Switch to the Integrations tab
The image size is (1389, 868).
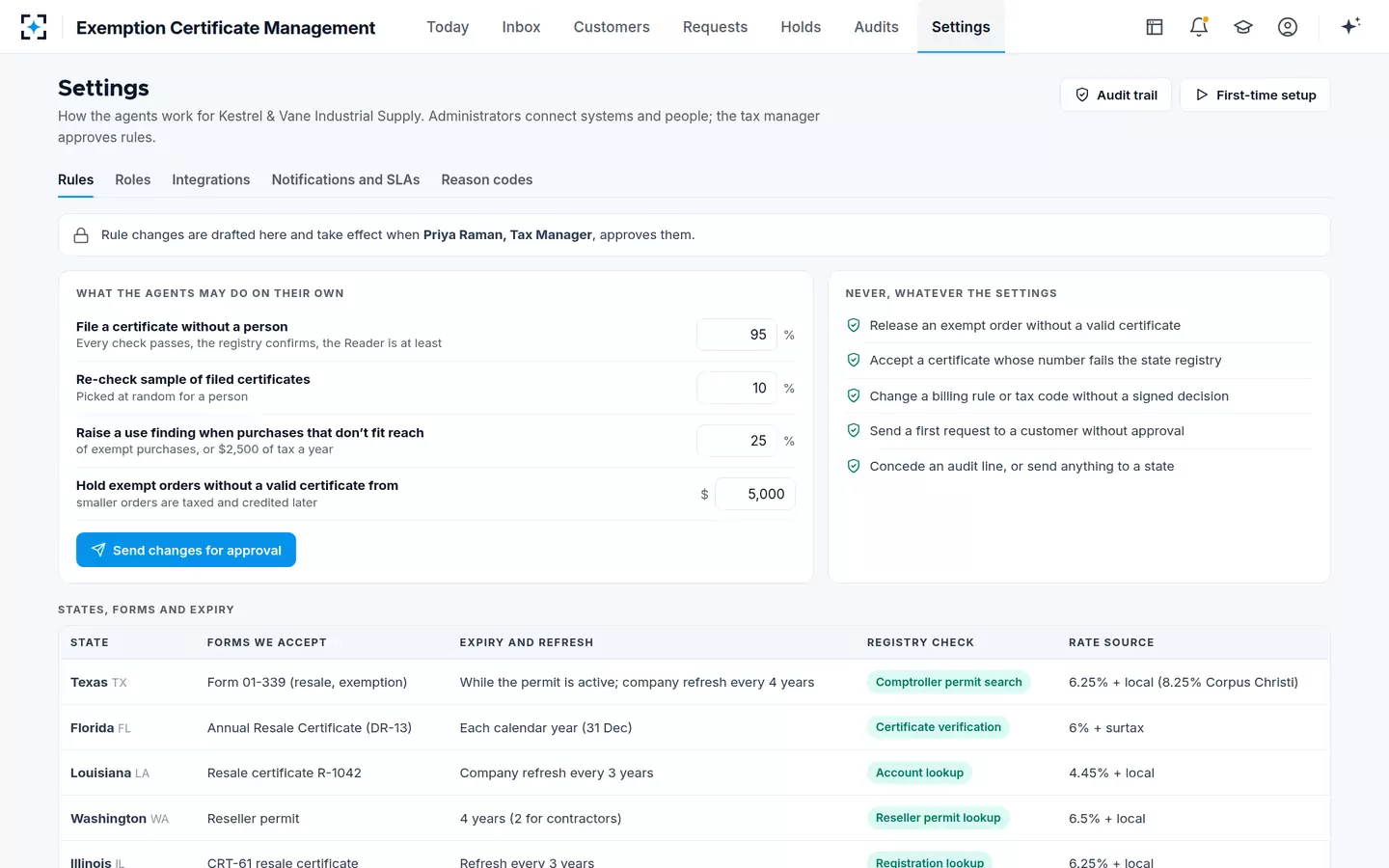[x=211, y=179]
